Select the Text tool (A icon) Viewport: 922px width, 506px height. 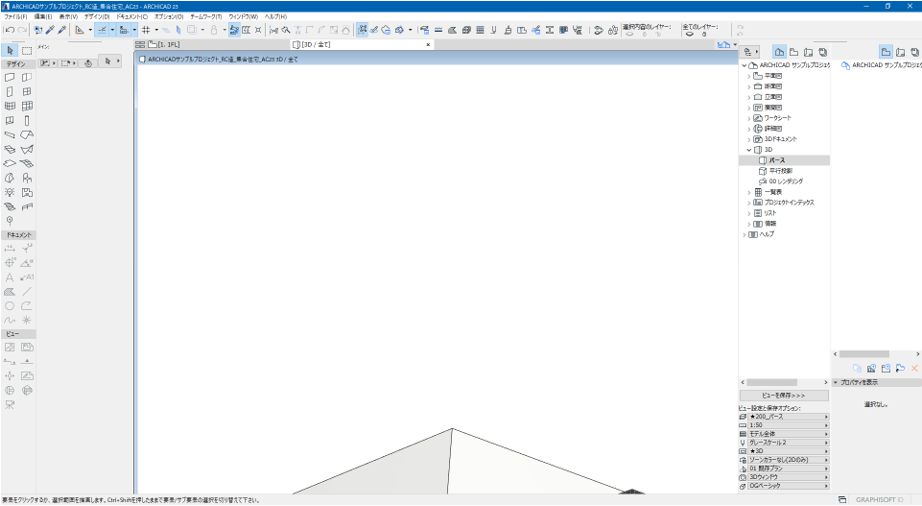click(10, 277)
